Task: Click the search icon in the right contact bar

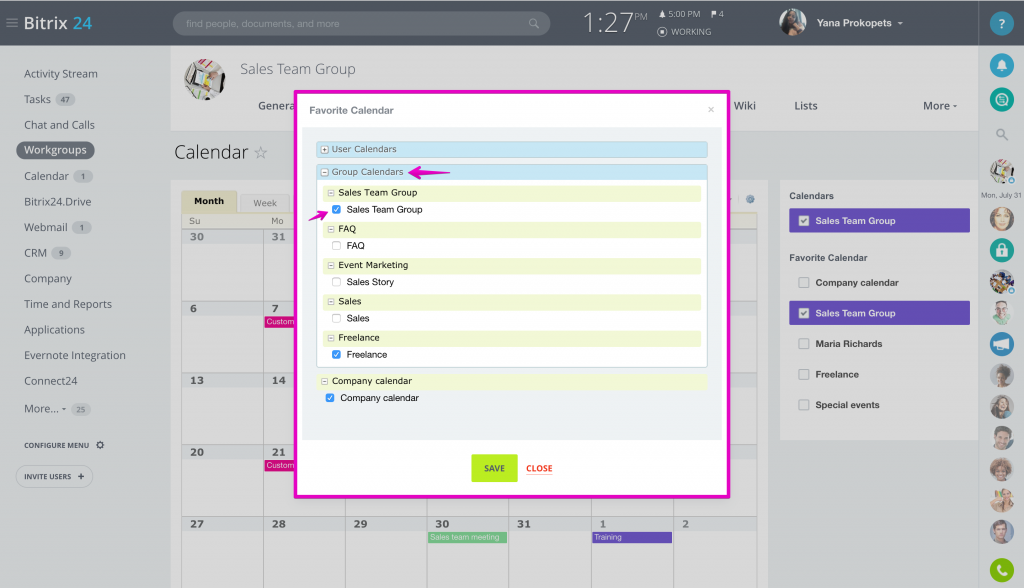Action: click(1001, 135)
